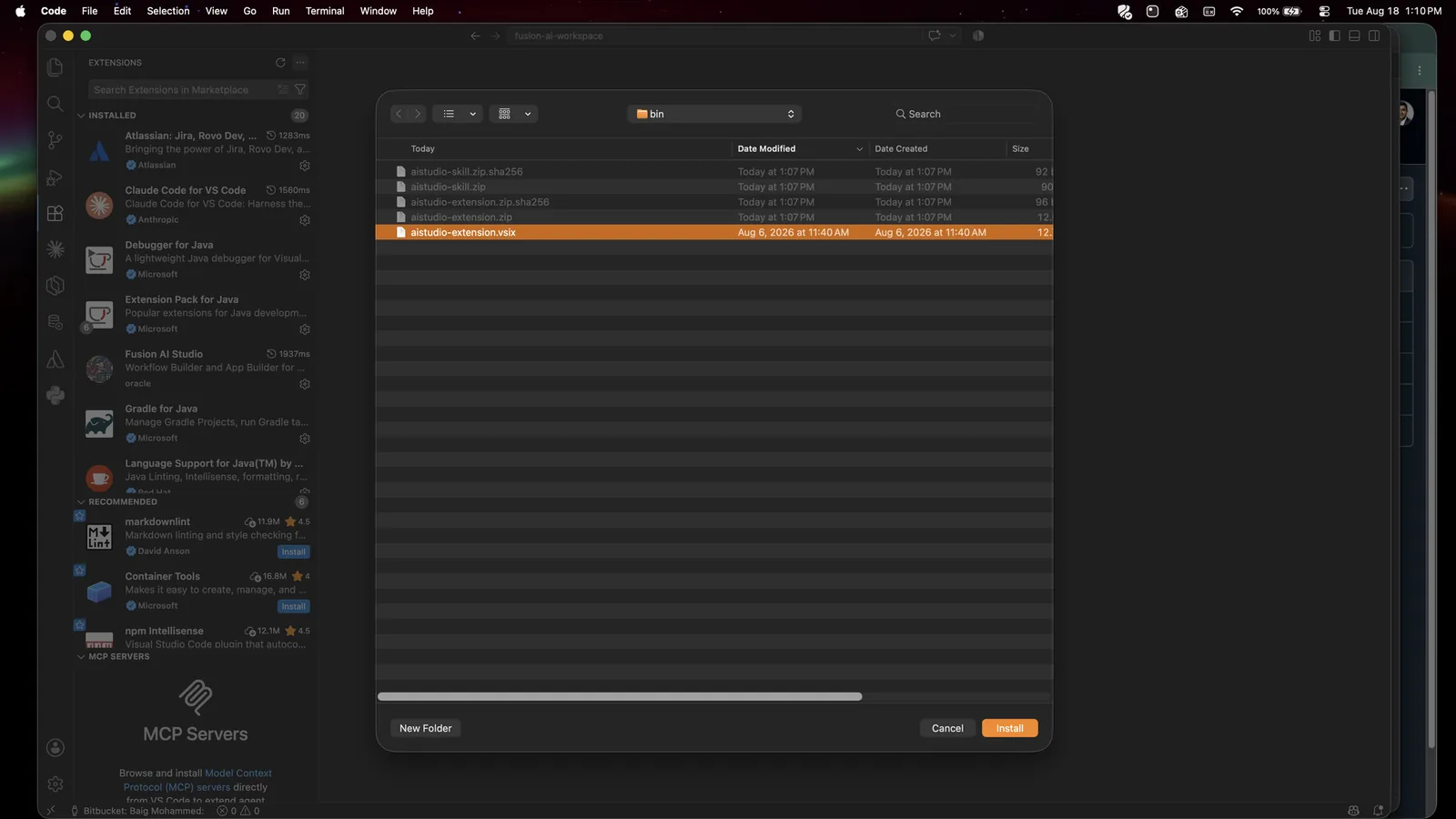Open the Python icon in activity bar
Image resolution: width=1456 pixels, height=819 pixels.
tap(55, 395)
